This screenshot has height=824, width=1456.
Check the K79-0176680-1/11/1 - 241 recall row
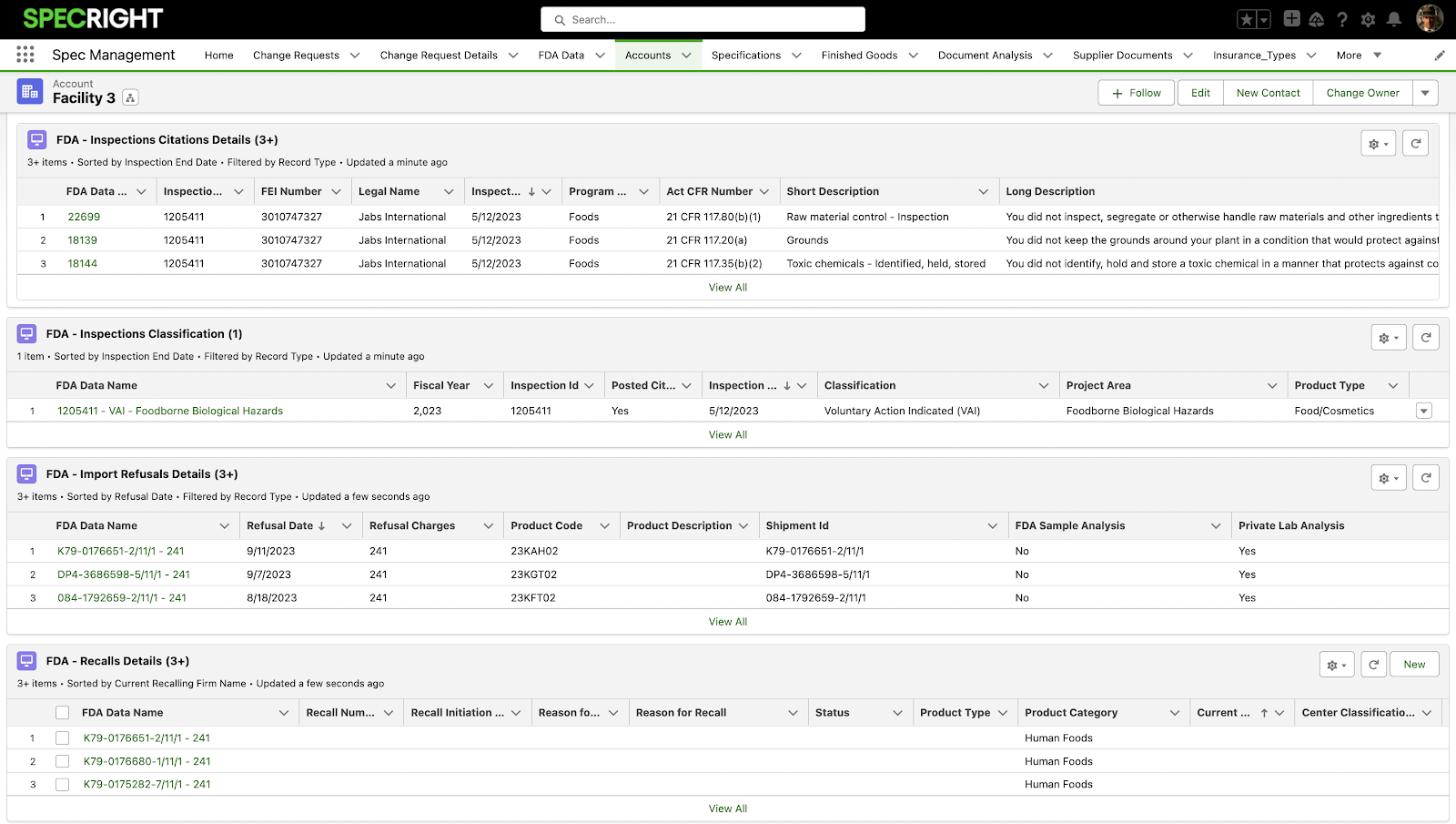(62, 761)
